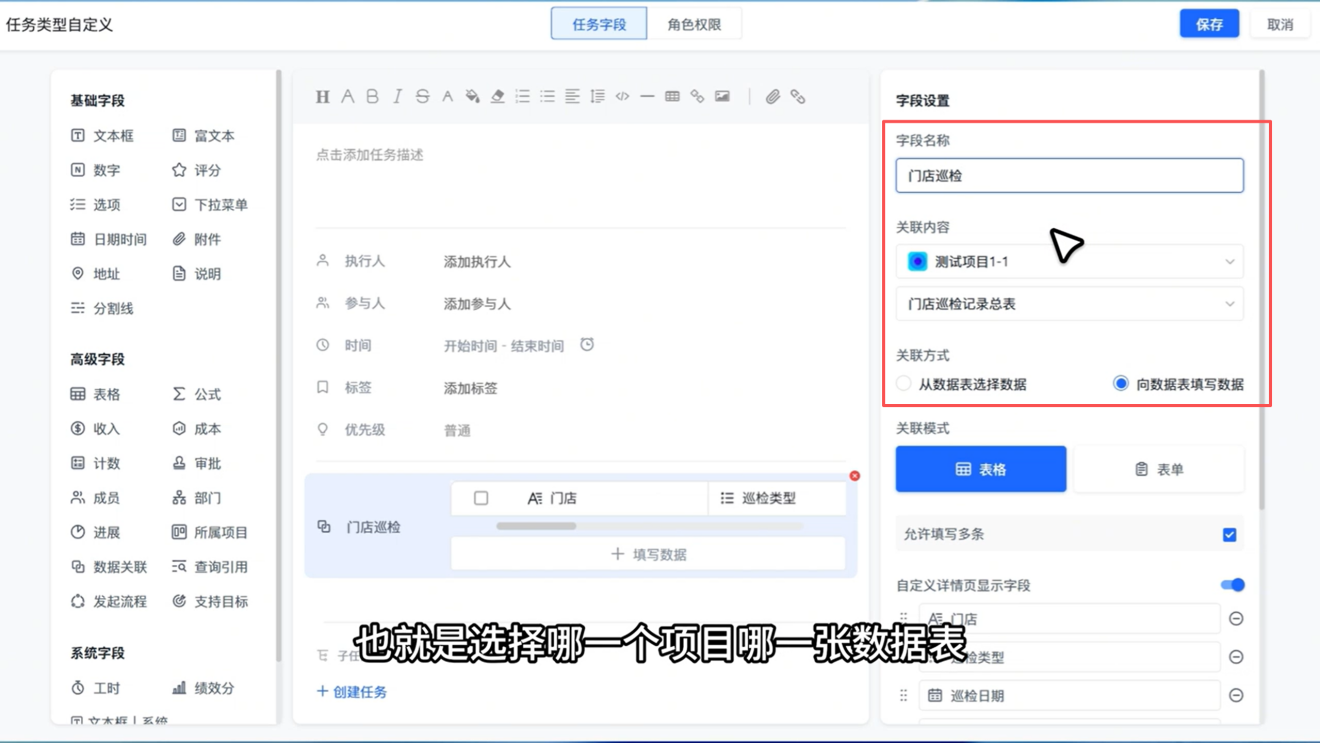Viewport: 1320px width, 743px height.
Task: Choose the 表单 association mode
Action: [x=1159, y=469]
